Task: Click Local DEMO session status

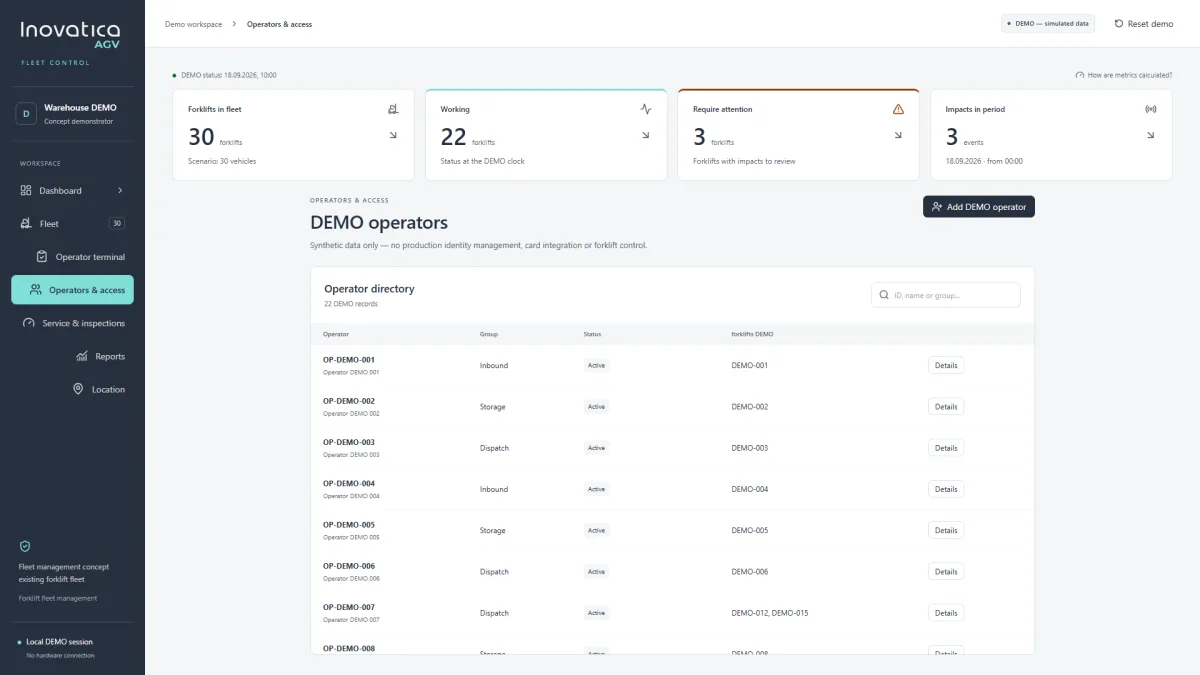Action: pos(60,642)
